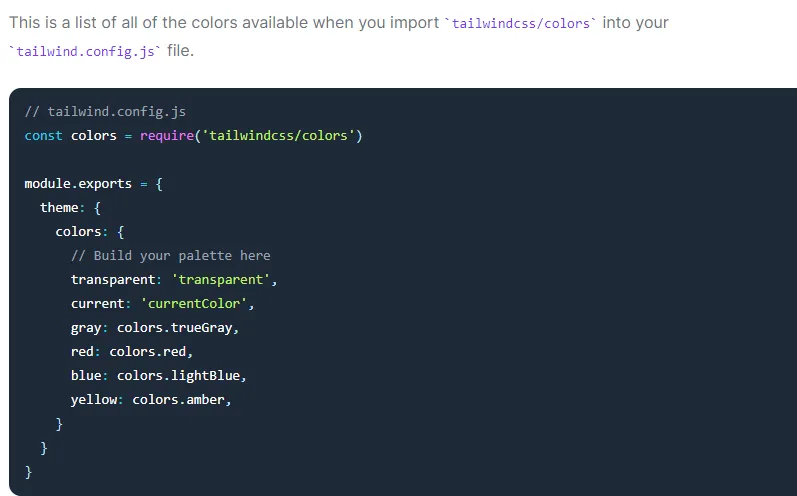Click the 'colors.lightBlue' value
The image size is (797, 496).
click(181, 375)
